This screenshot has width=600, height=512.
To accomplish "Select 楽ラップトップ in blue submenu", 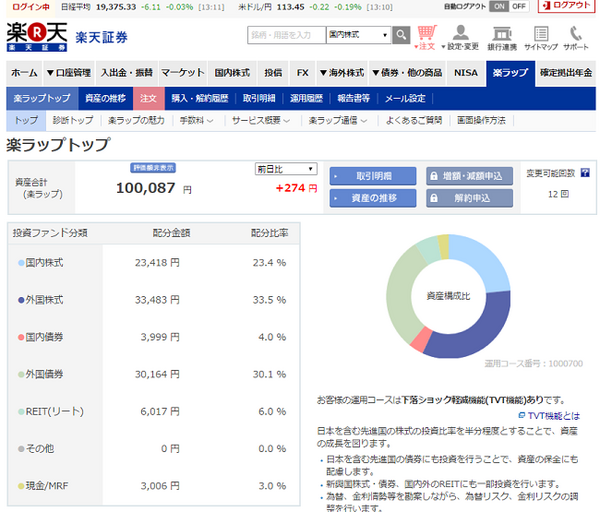I will tap(42, 98).
